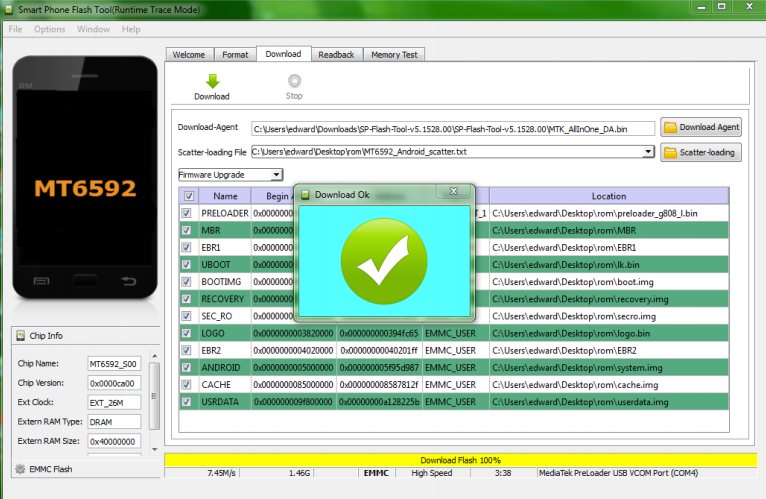Switch to the Readback tab

click(336, 55)
